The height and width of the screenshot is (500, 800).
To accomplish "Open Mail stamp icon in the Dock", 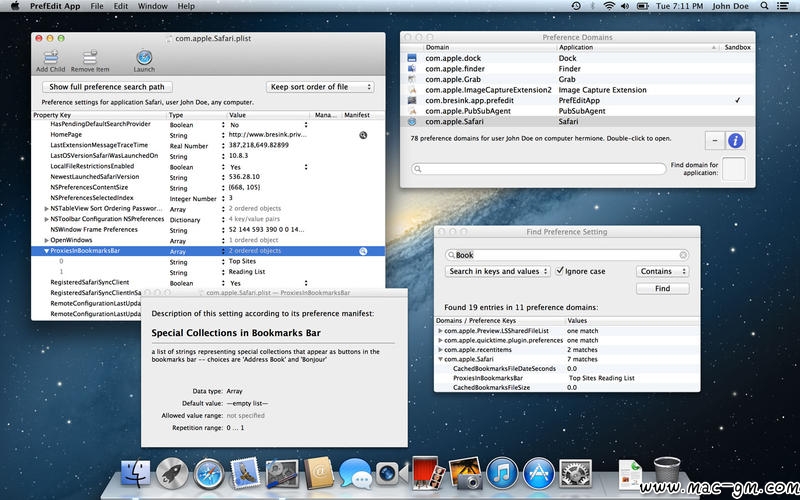I will click(x=245, y=473).
